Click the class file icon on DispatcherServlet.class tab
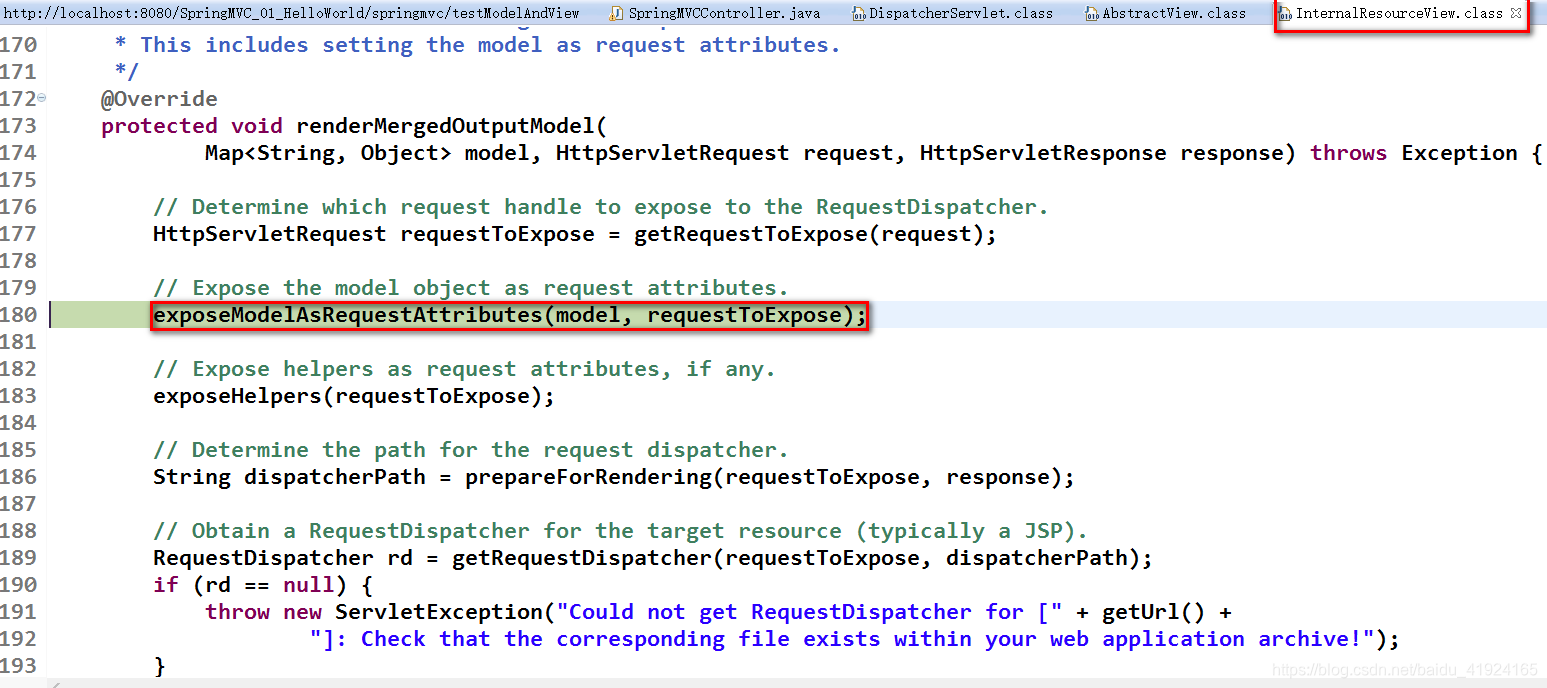Screen dimensions: 1547x688 [x=856, y=13]
